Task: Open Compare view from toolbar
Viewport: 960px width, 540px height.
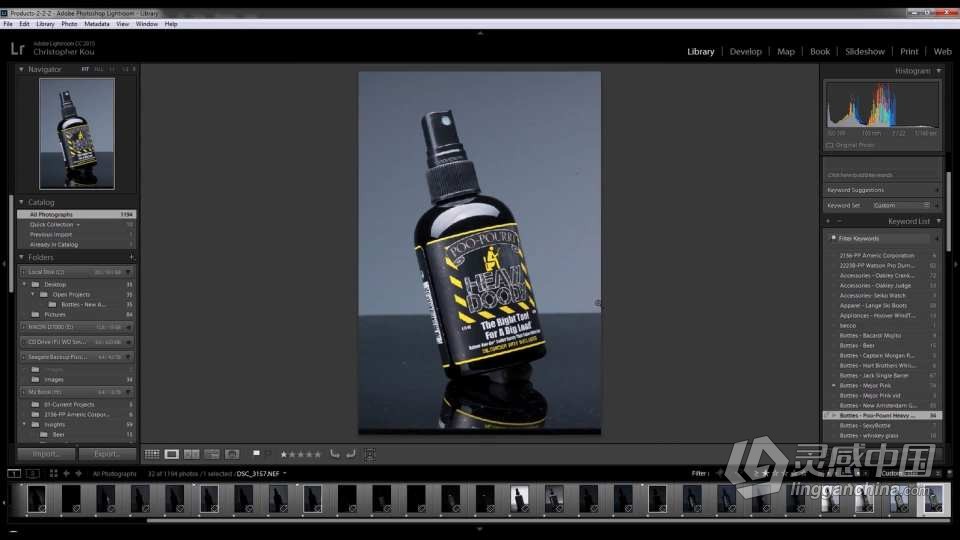Action: pyautogui.click(x=192, y=454)
